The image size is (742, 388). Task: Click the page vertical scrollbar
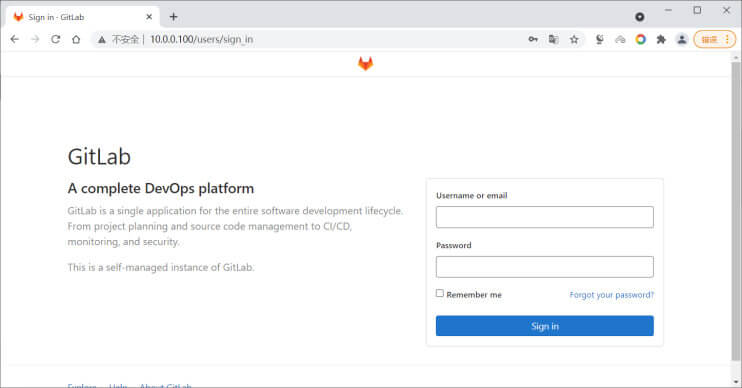pyautogui.click(x=736, y=211)
